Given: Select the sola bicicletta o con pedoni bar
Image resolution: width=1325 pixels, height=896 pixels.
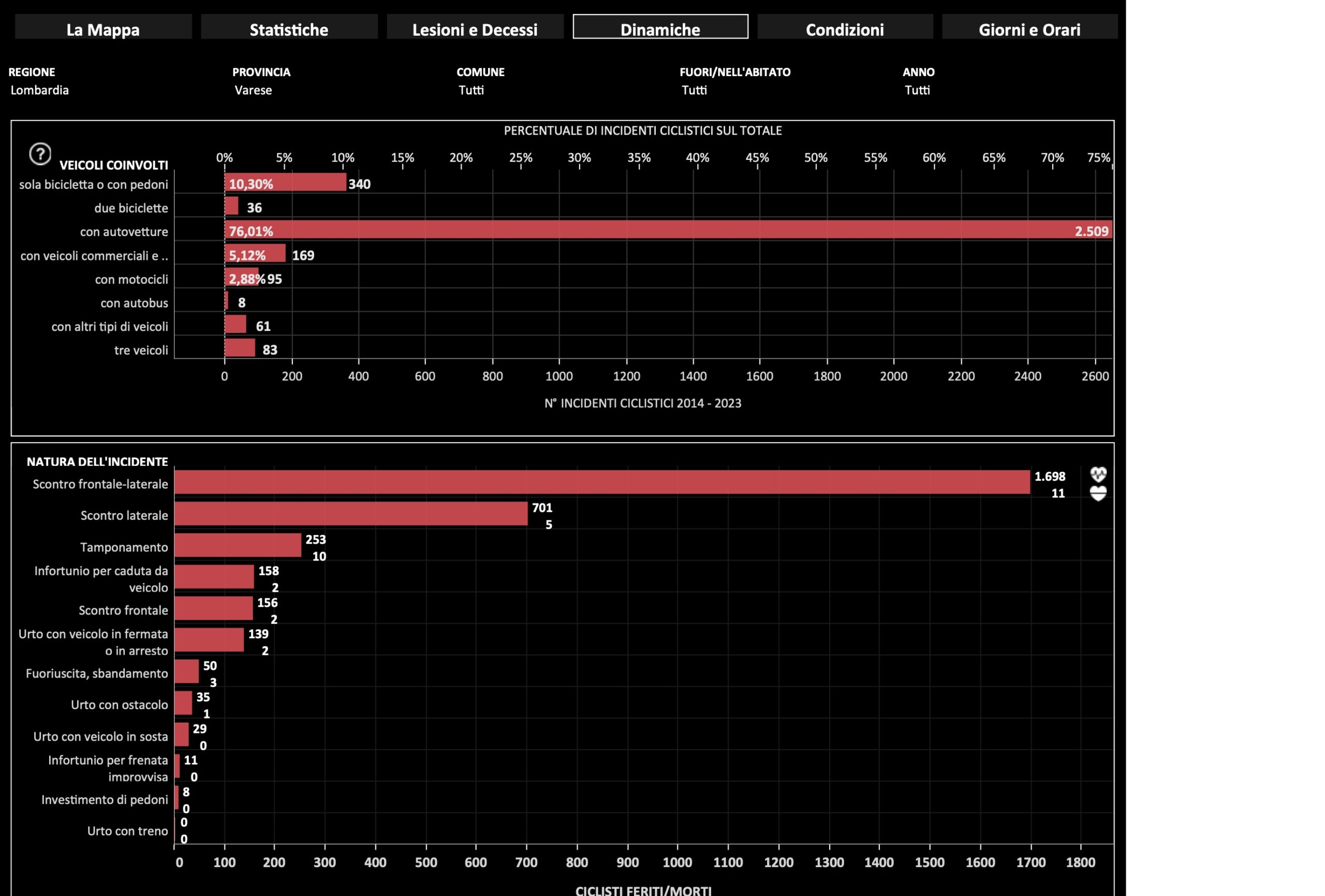Looking at the screenshot, I should click(x=285, y=183).
